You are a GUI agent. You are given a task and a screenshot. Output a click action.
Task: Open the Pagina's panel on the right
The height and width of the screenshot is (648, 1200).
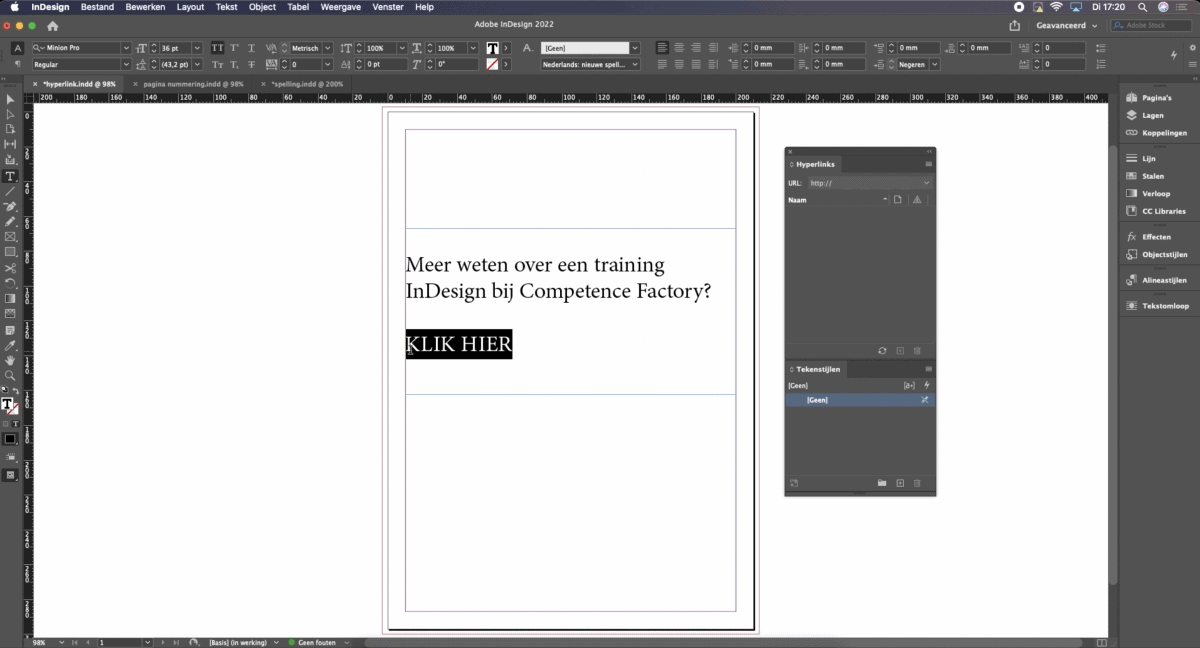[1154, 98]
